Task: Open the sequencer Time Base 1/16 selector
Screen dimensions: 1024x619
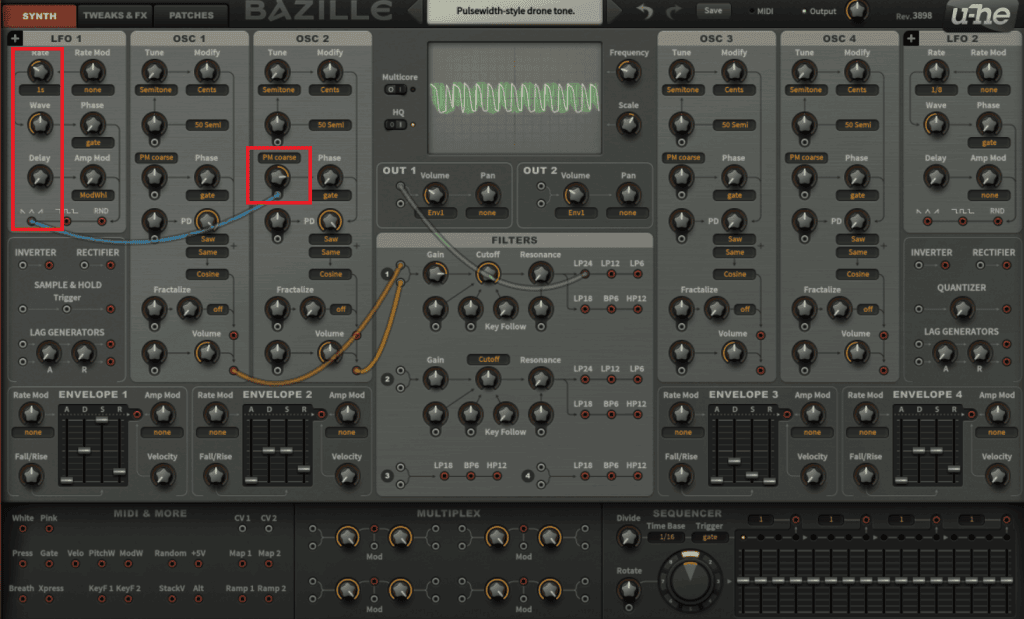Action: click(665, 537)
